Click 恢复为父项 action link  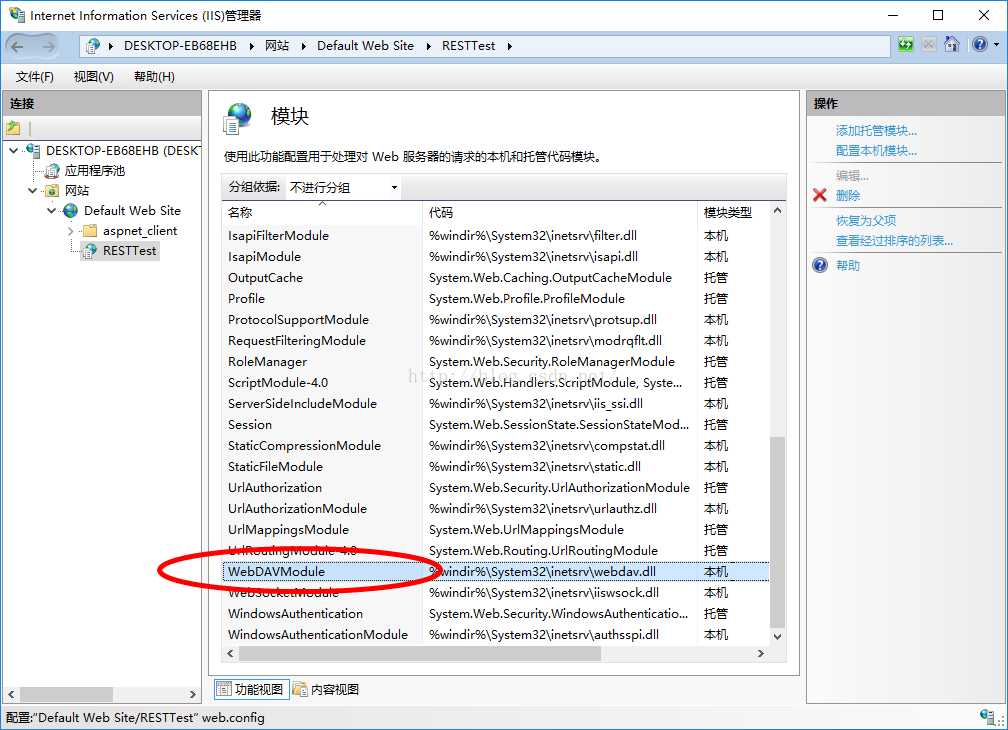[x=866, y=220]
